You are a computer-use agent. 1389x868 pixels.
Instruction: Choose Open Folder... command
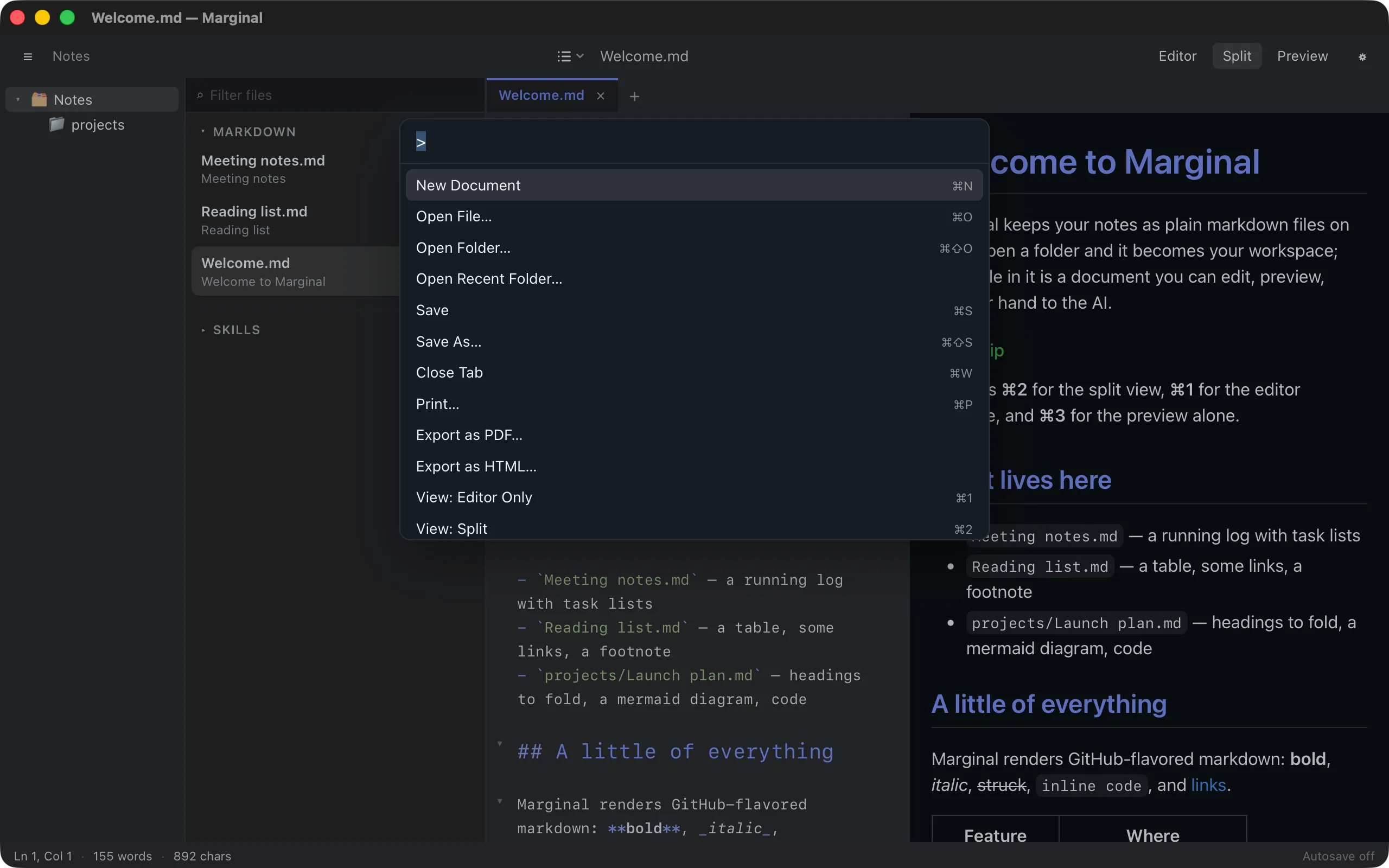point(694,248)
